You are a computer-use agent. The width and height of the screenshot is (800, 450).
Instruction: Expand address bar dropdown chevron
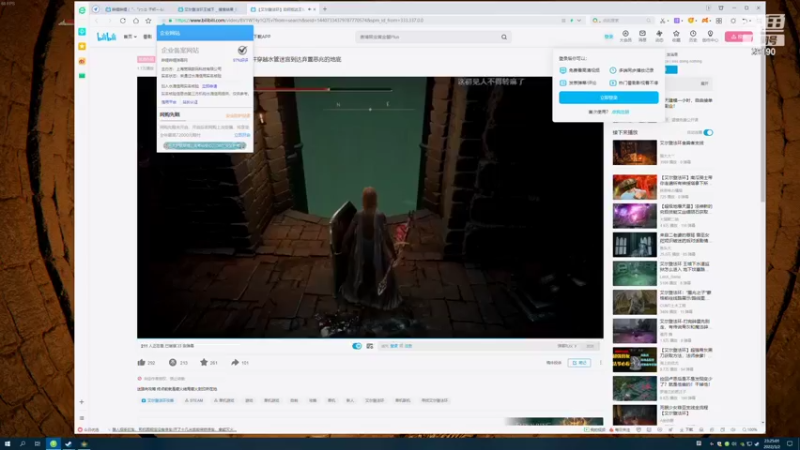click(579, 20)
